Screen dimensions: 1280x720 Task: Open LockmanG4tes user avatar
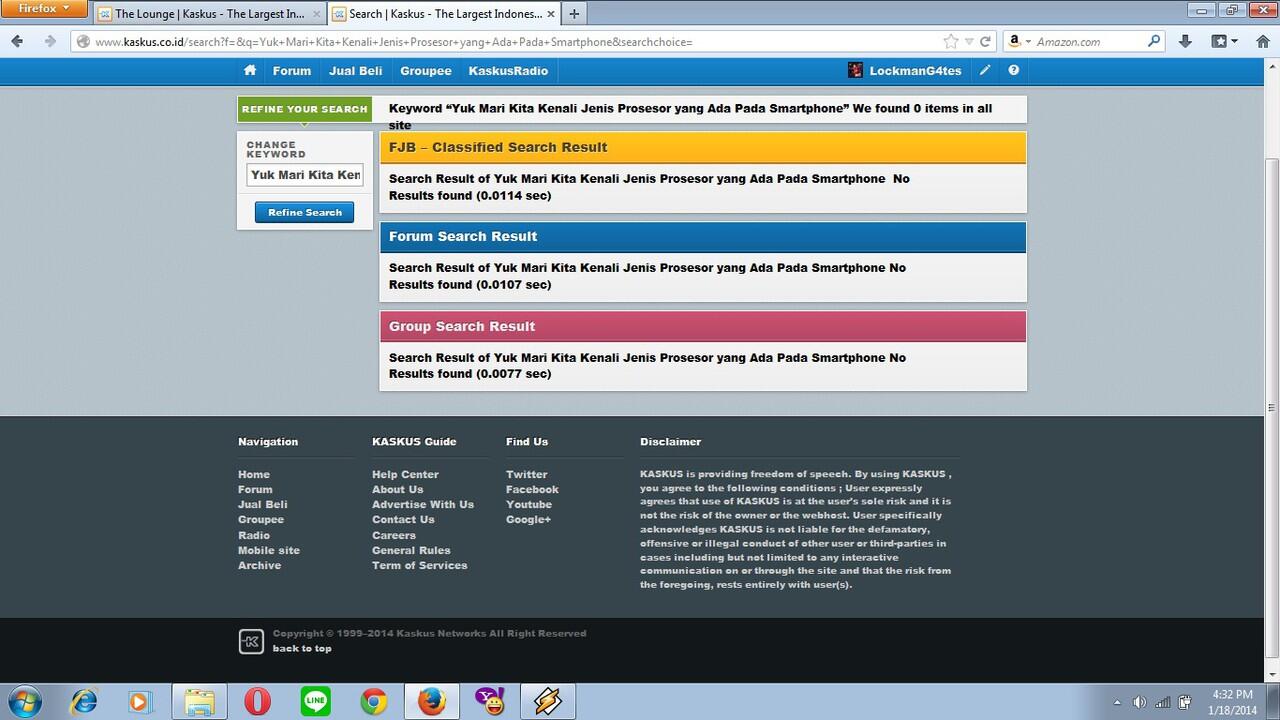855,70
